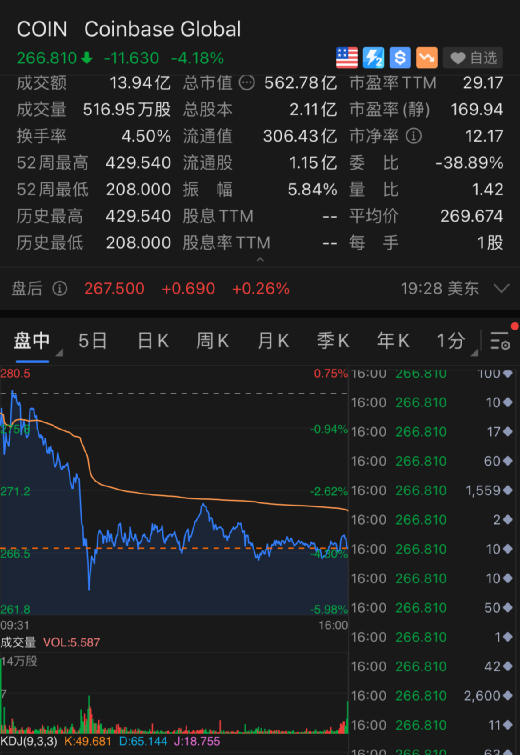Open chart settings list icon
This screenshot has width=520, height=755.
coord(500,340)
